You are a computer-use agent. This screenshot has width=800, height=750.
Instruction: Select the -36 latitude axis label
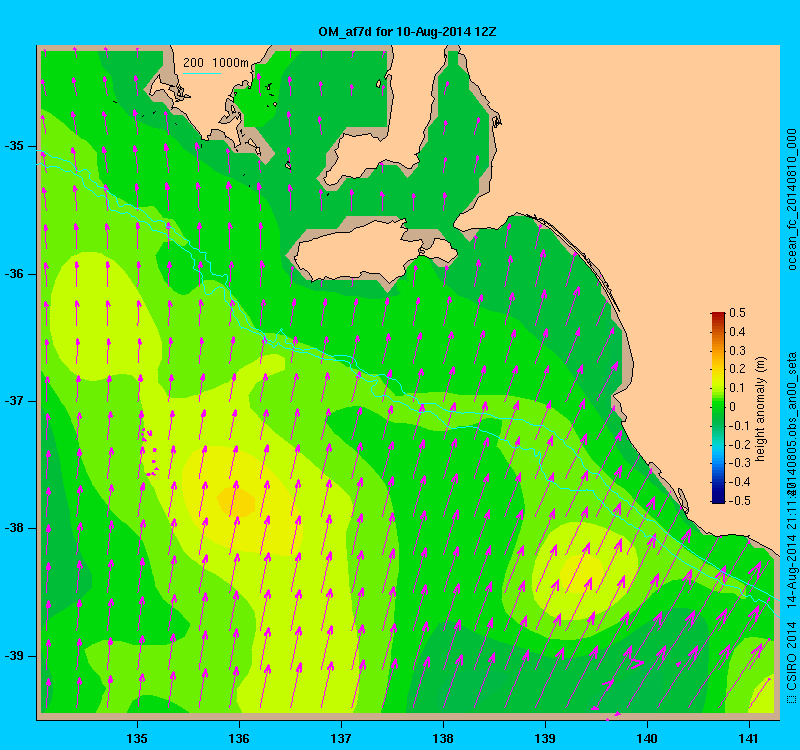point(14,274)
